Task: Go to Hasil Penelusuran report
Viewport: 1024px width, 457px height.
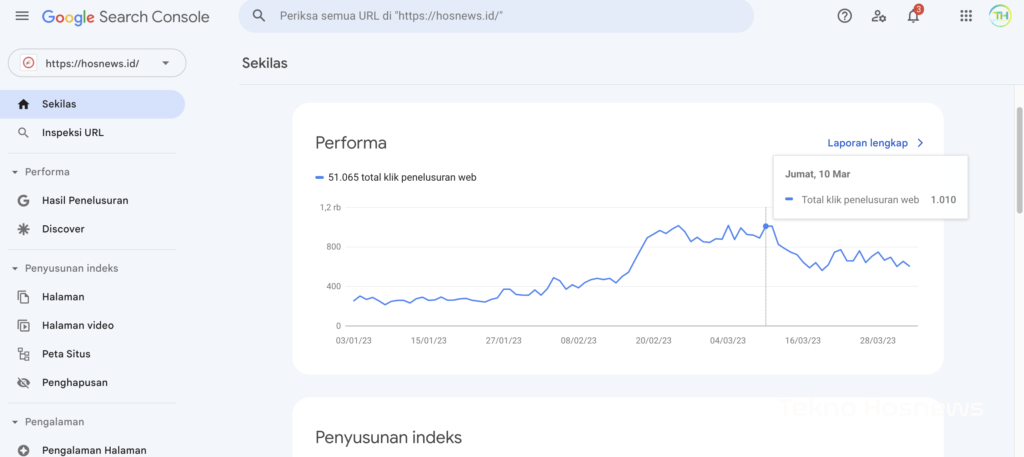Action: click(84, 200)
